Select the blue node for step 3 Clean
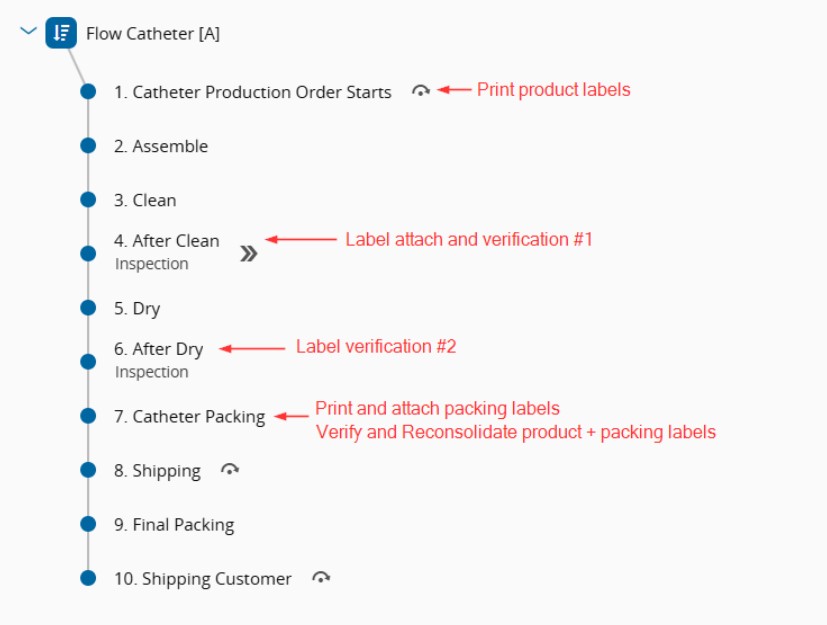The width and height of the screenshot is (827, 625). click(x=88, y=200)
